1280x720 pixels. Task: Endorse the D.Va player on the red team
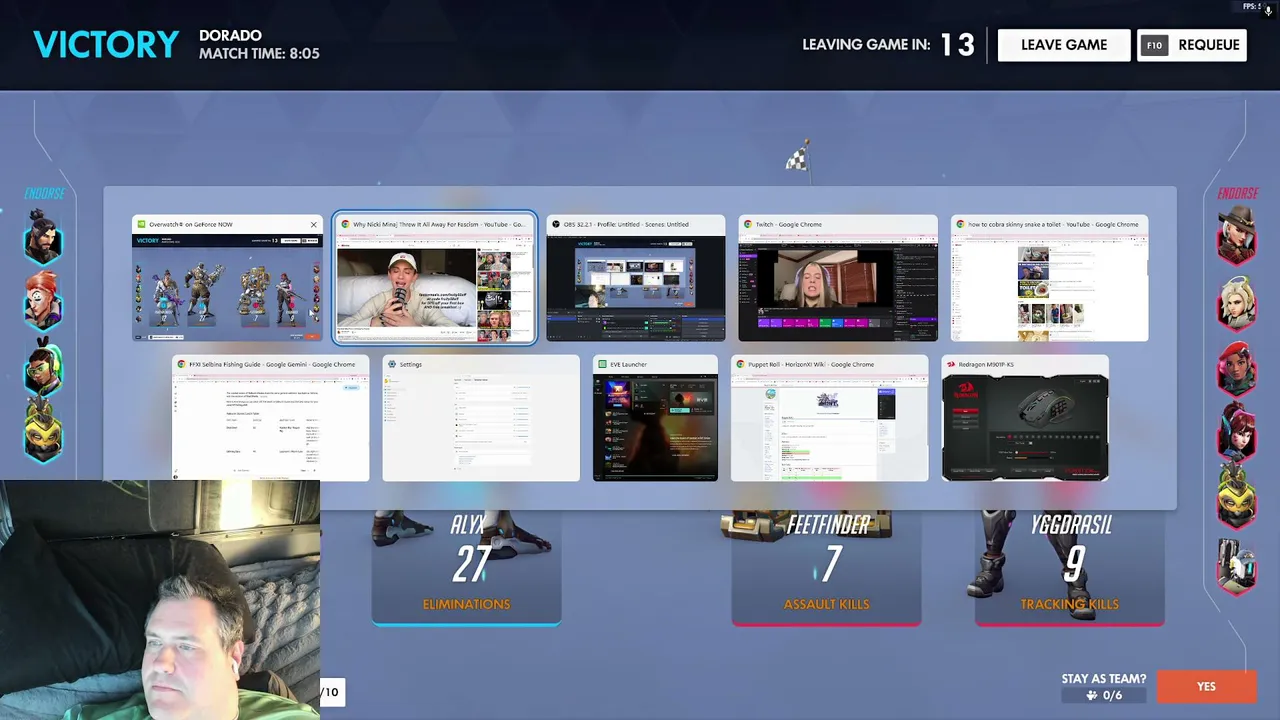pyautogui.click(x=1237, y=432)
